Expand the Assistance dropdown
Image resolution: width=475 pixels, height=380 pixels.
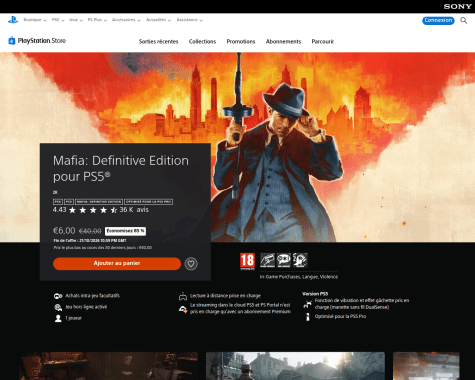pyautogui.click(x=190, y=20)
